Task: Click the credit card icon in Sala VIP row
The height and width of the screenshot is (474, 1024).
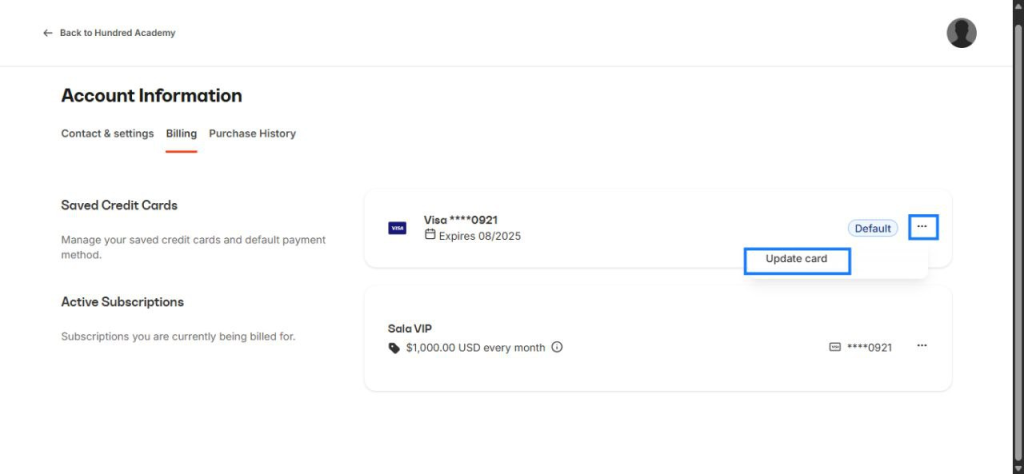Action: click(834, 347)
